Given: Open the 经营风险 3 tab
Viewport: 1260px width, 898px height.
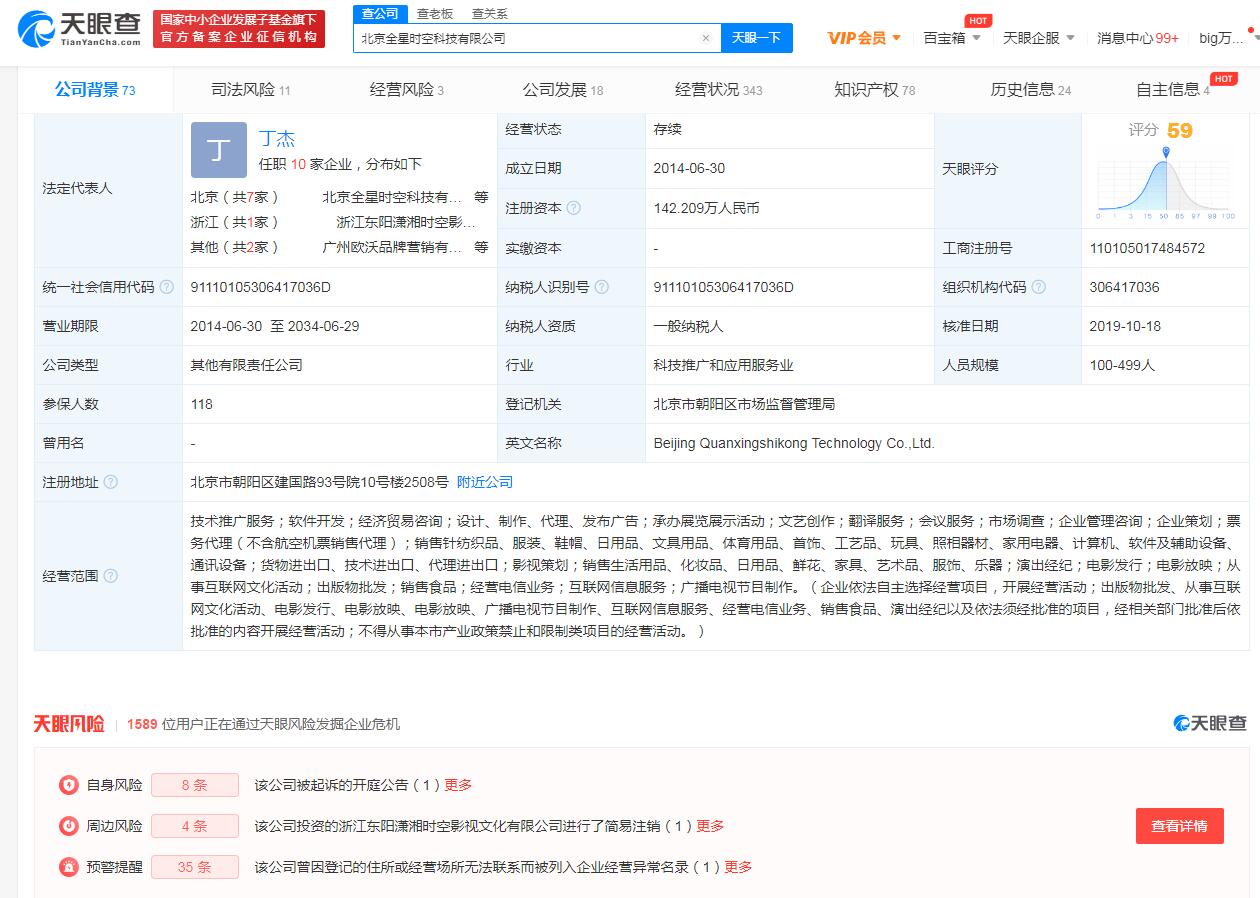Looking at the screenshot, I should 407,90.
